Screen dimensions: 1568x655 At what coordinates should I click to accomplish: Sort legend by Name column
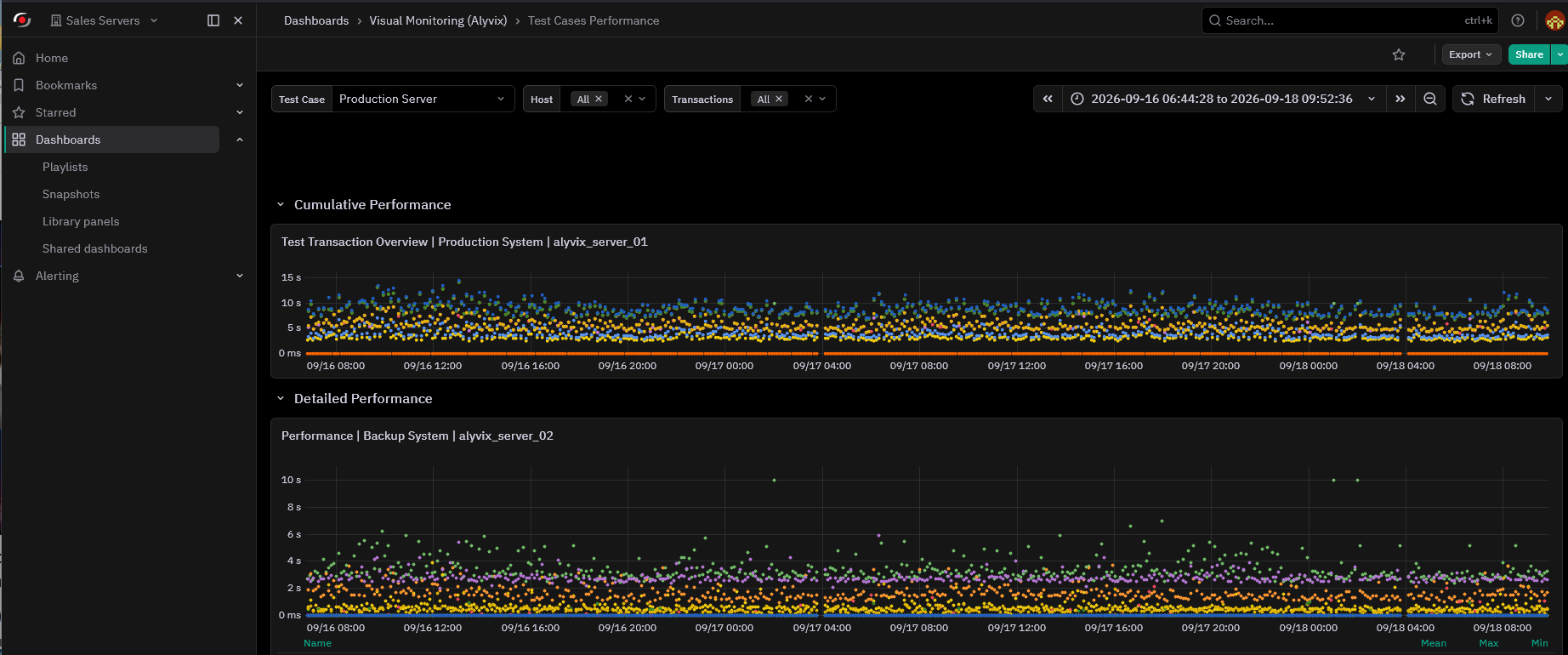coord(317,643)
